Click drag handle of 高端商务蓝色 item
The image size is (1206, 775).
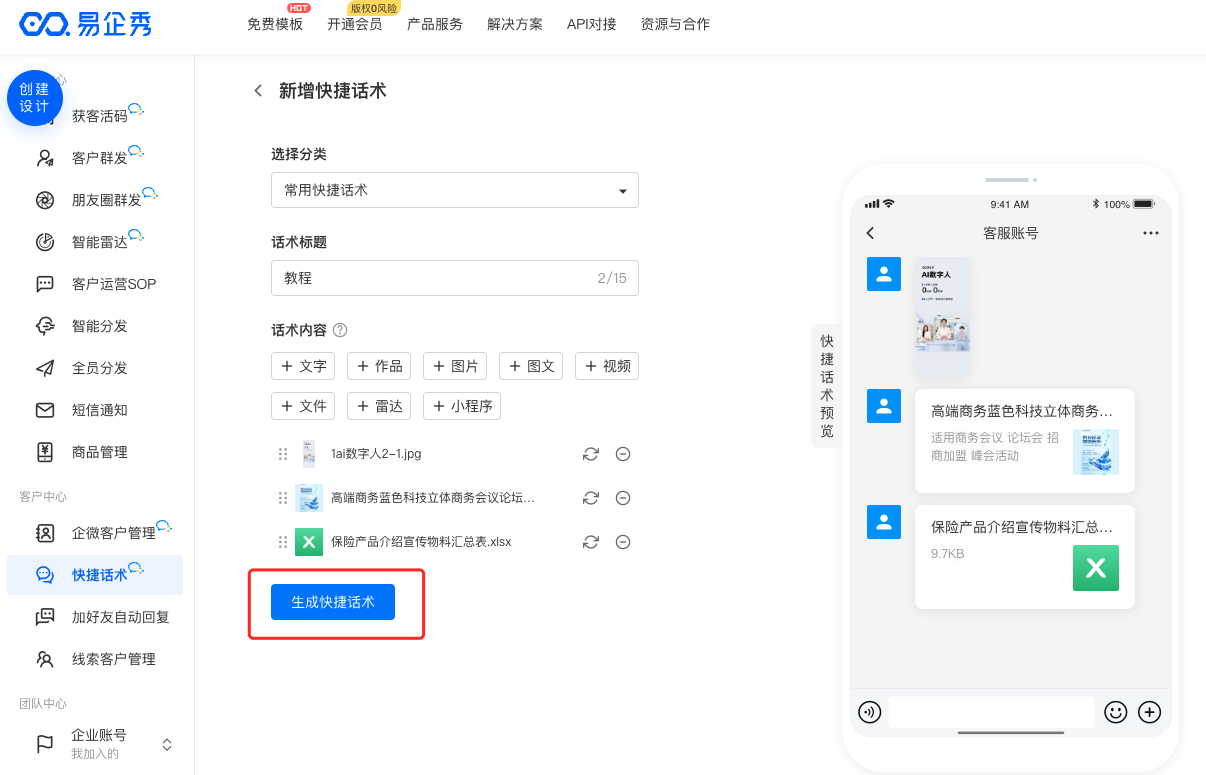283,498
